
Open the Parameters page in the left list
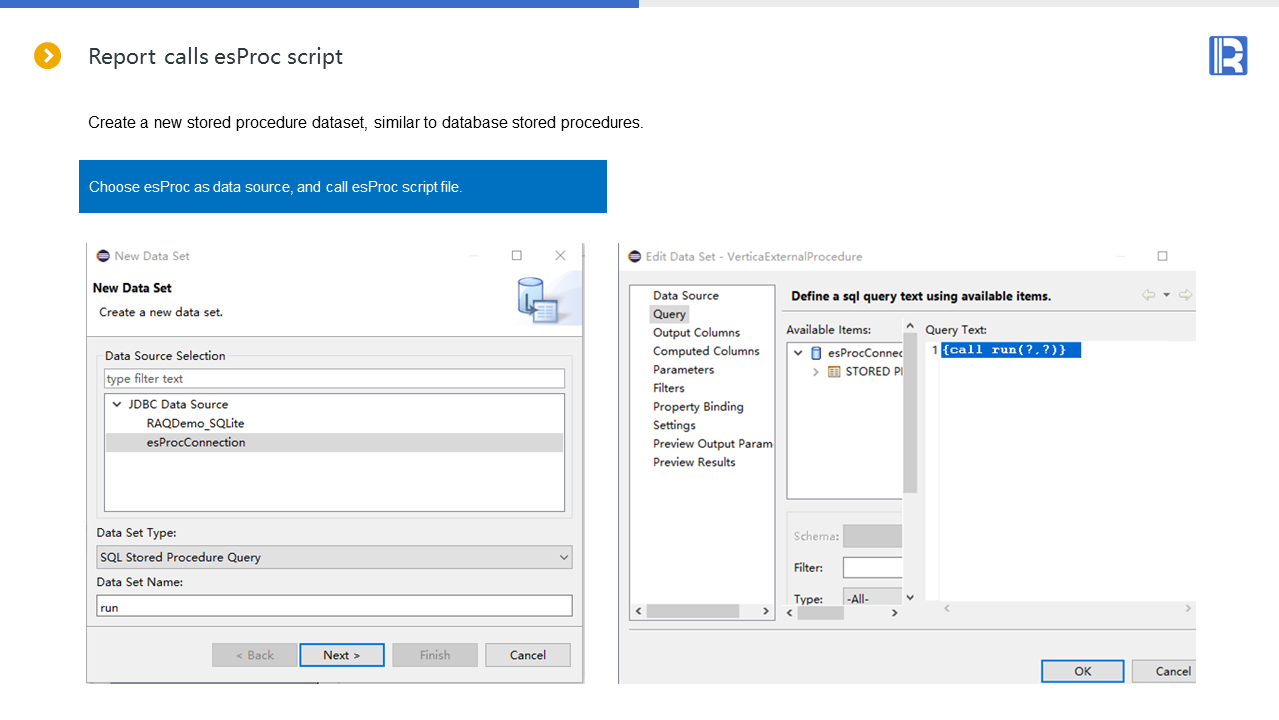pos(683,370)
